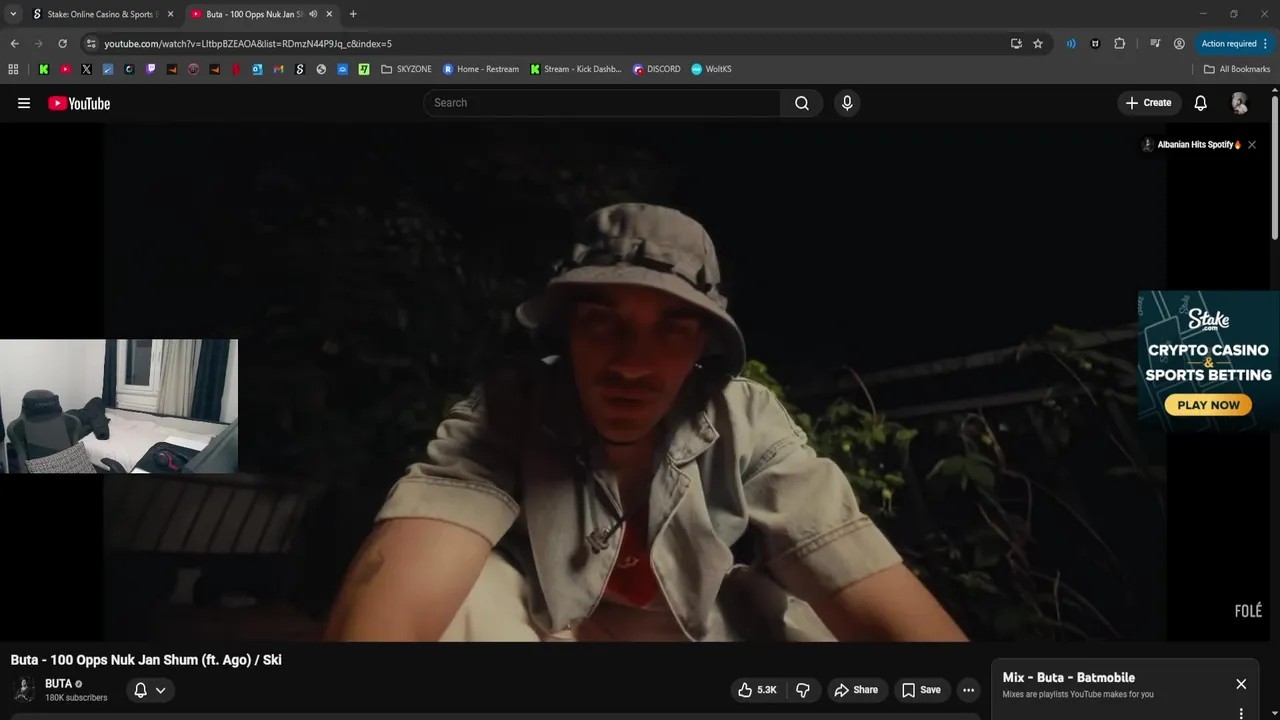Dislike the video with thumbs down
1280x720 pixels.
pyautogui.click(x=802, y=690)
